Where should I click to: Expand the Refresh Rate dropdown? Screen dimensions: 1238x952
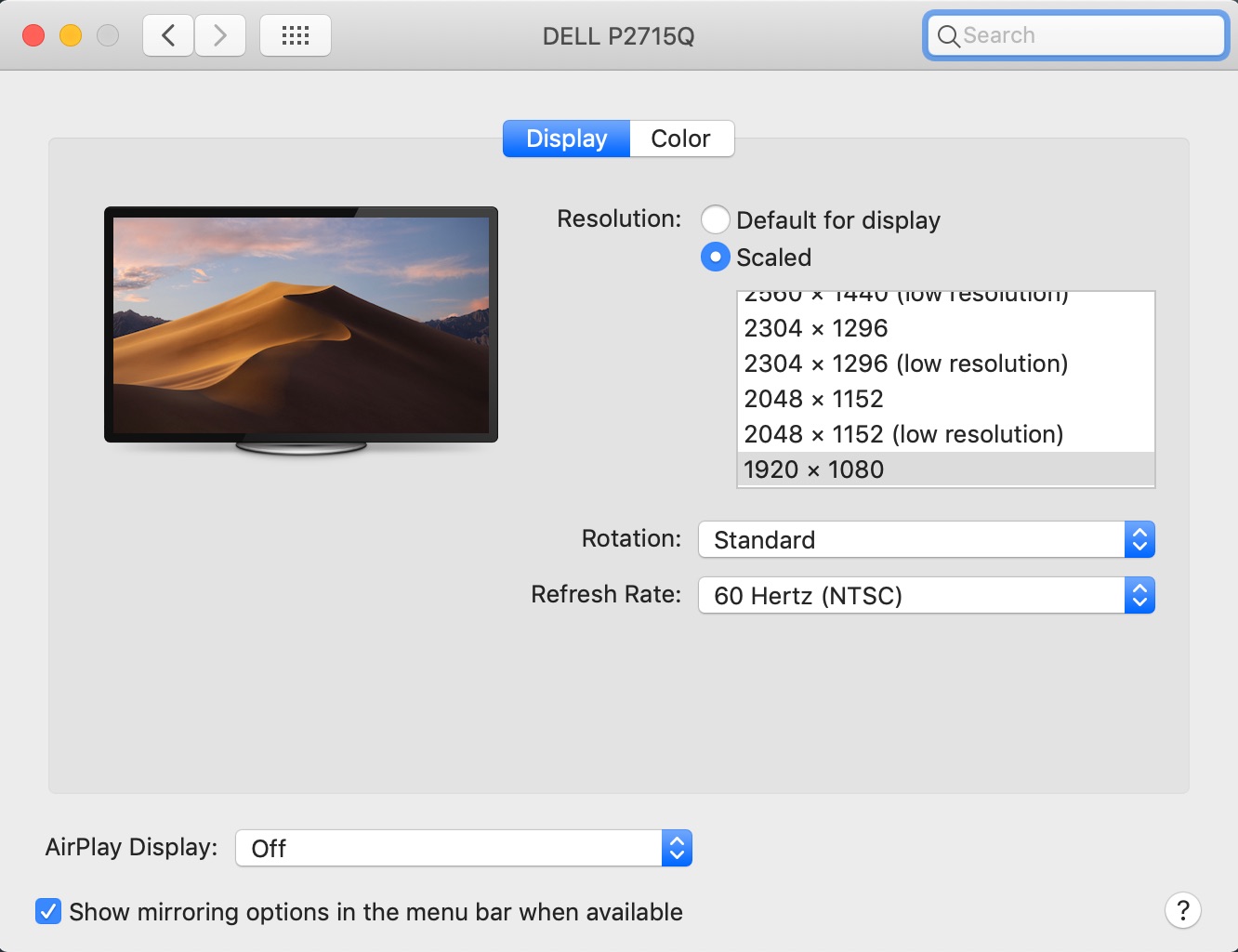click(x=926, y=595)
